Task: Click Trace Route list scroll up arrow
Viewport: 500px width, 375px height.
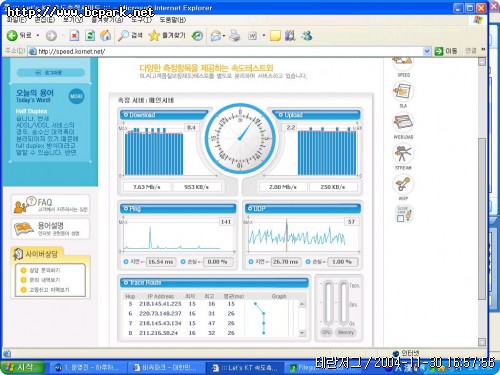Action: tap(302, 304)
